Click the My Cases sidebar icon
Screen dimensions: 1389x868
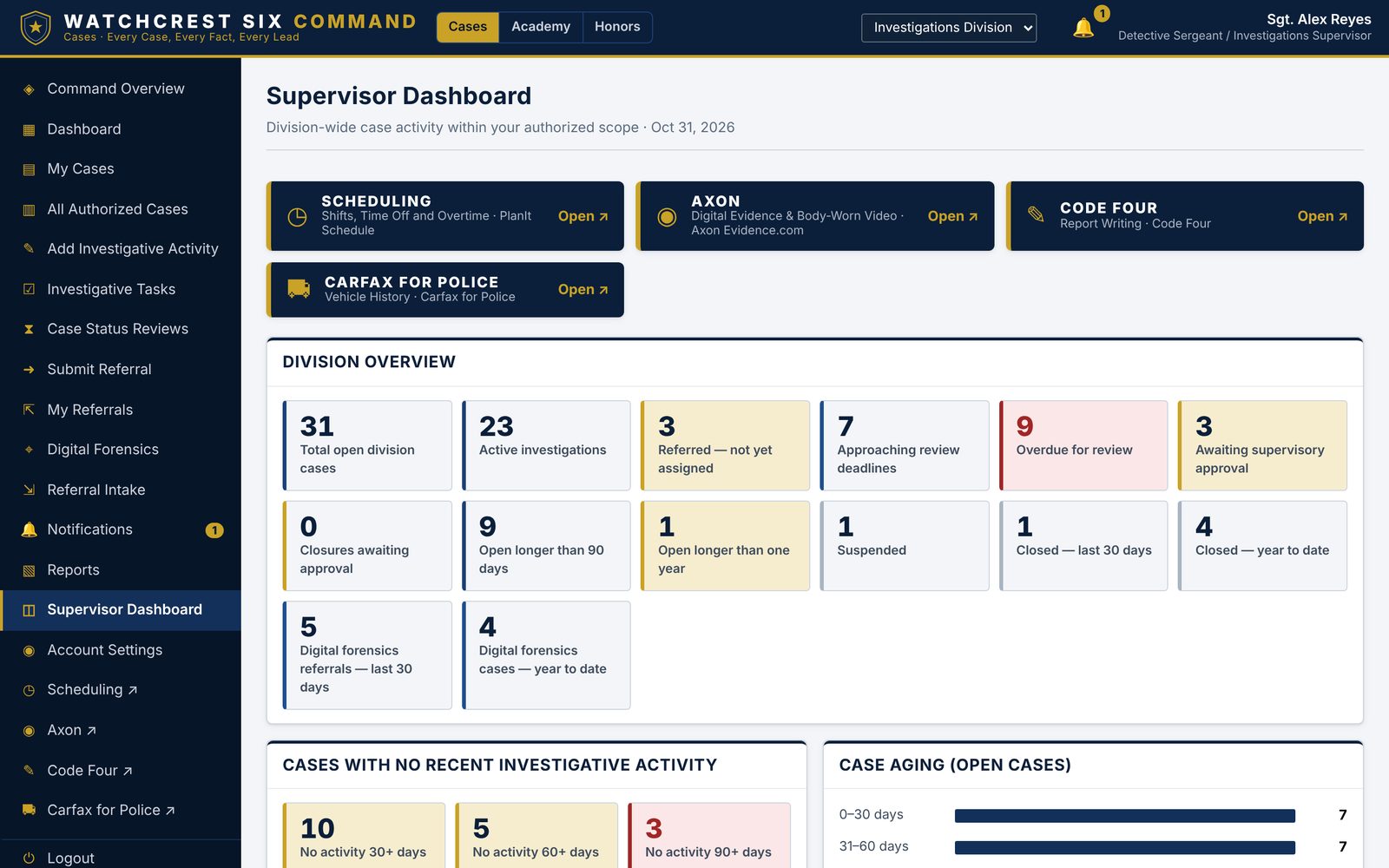pos(29,169)
